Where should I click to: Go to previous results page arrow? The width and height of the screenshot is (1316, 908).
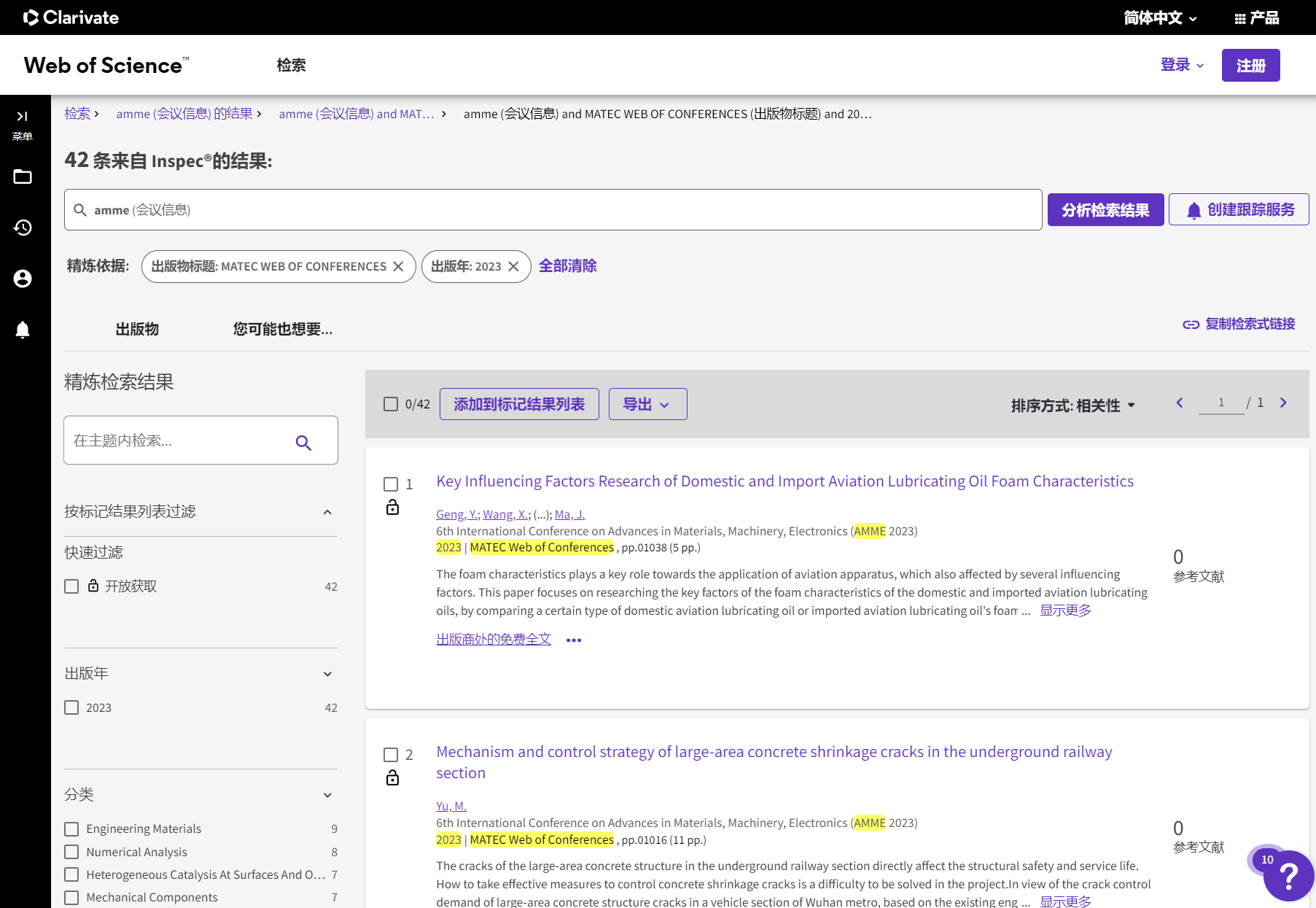[x=1179, y=403]
